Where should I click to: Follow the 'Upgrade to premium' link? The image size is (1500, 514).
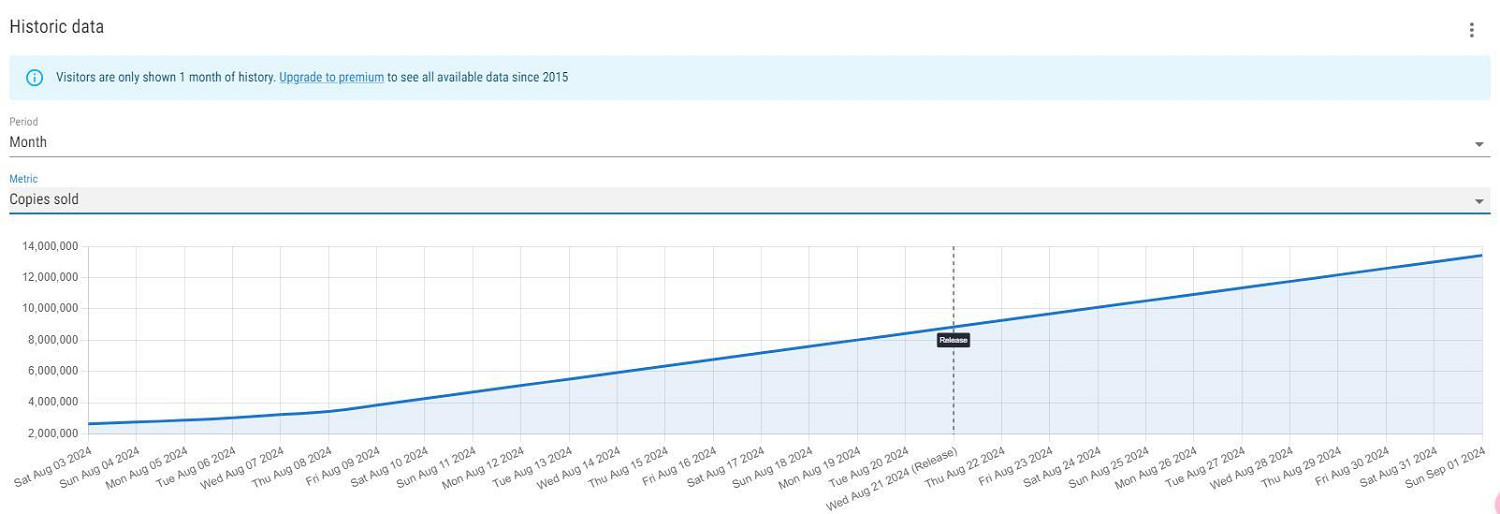pos(331,77)
